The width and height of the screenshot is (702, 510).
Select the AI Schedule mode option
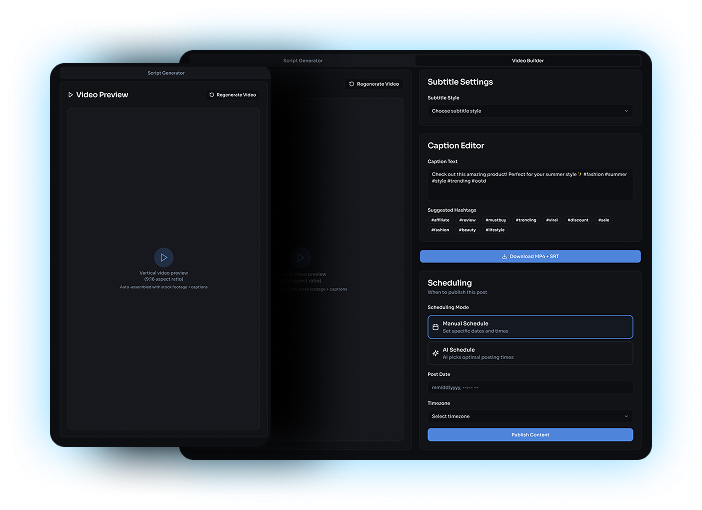tap(530, 353)
